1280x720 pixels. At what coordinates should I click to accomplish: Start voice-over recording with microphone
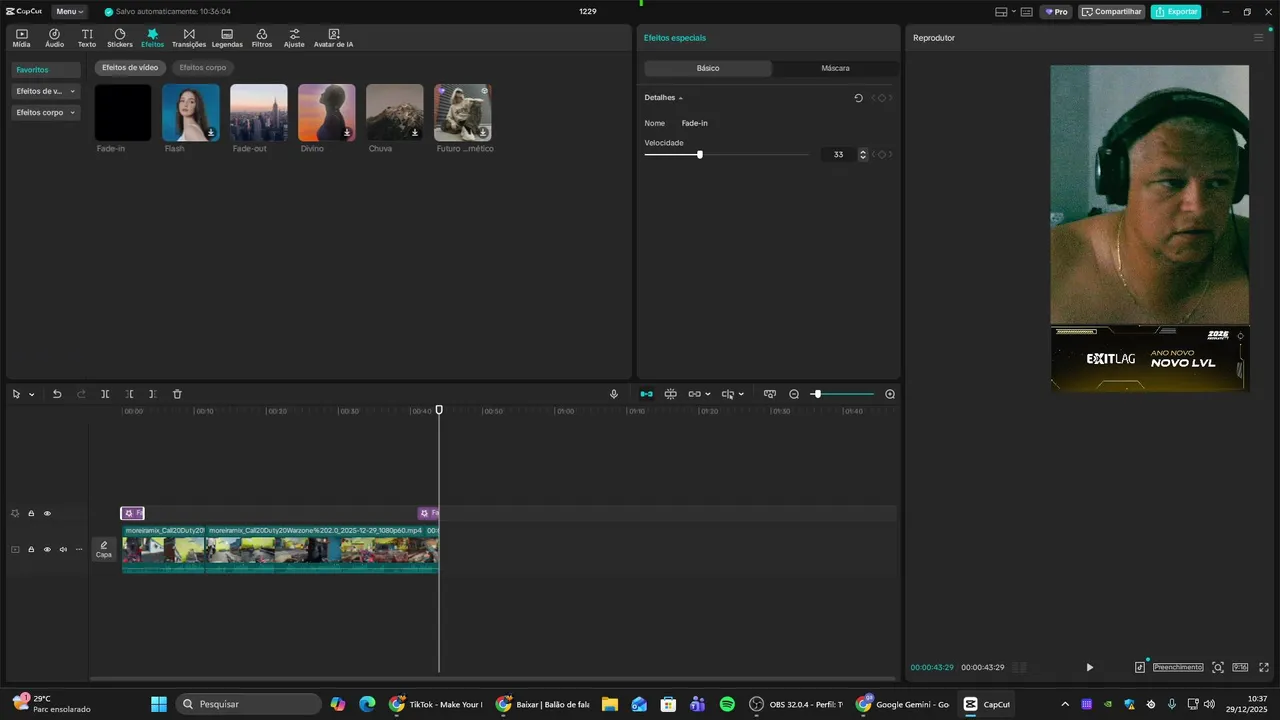coord(614,394)
